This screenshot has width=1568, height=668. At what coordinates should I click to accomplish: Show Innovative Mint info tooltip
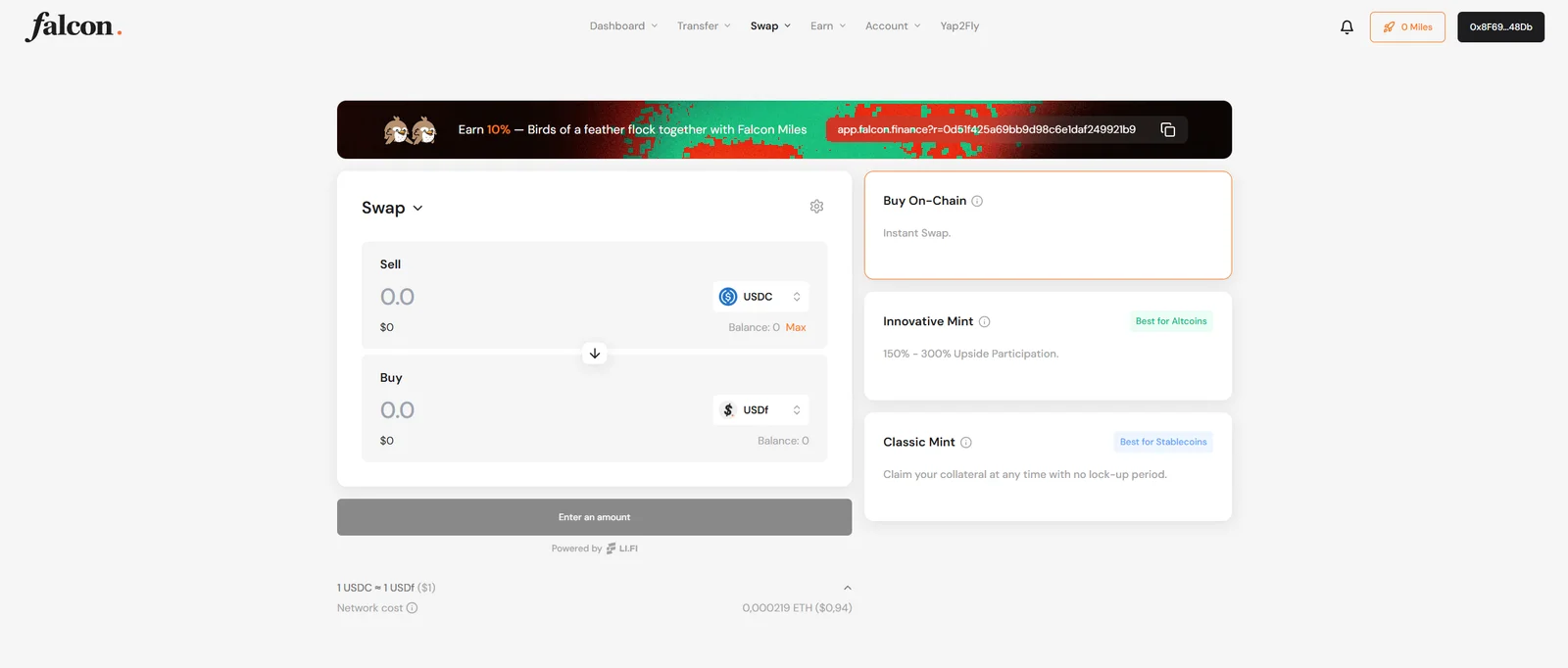point(985,321)
